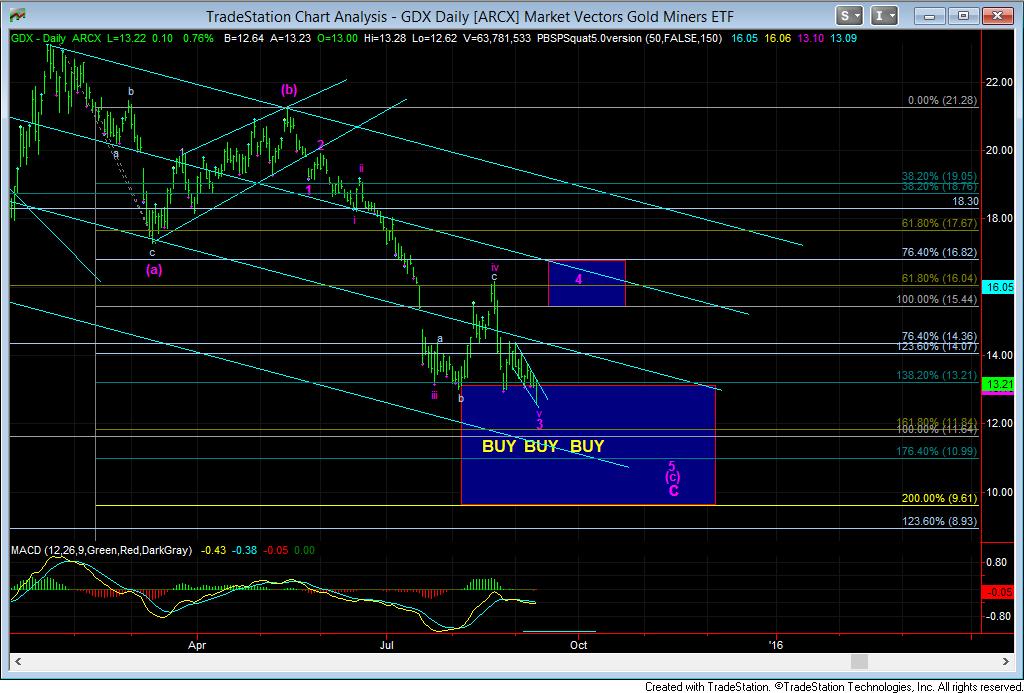Click the yellow 16.06 indicator value
The width and height of the screenshot is (1024, 693).
point(777,39)
